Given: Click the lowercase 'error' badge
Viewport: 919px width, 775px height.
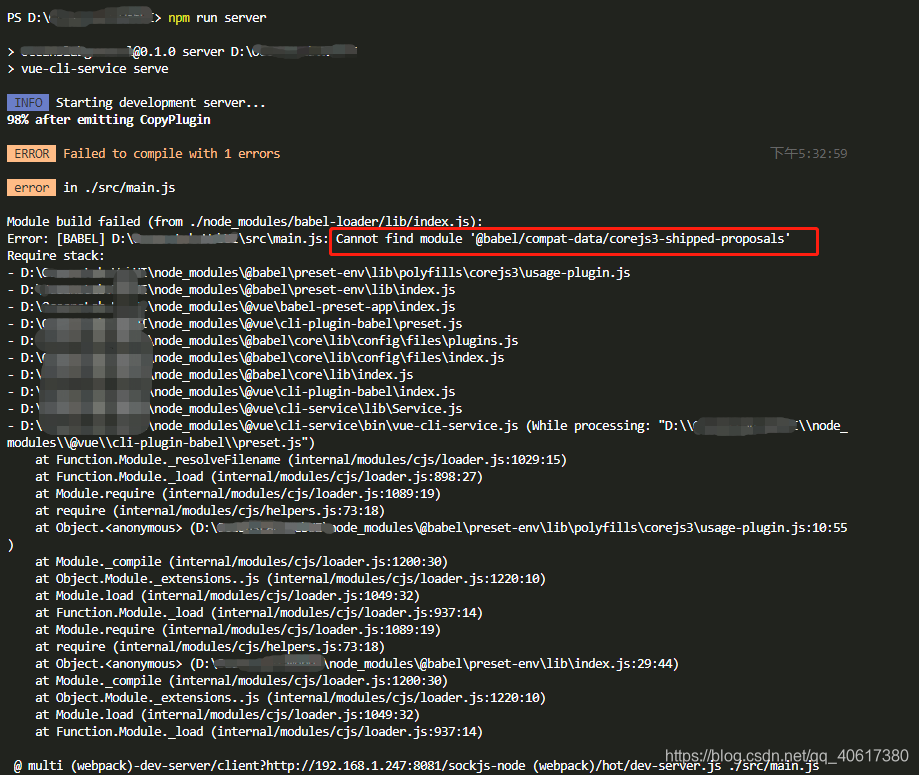Looking at the screenshot, I should [x=32, y=188].
